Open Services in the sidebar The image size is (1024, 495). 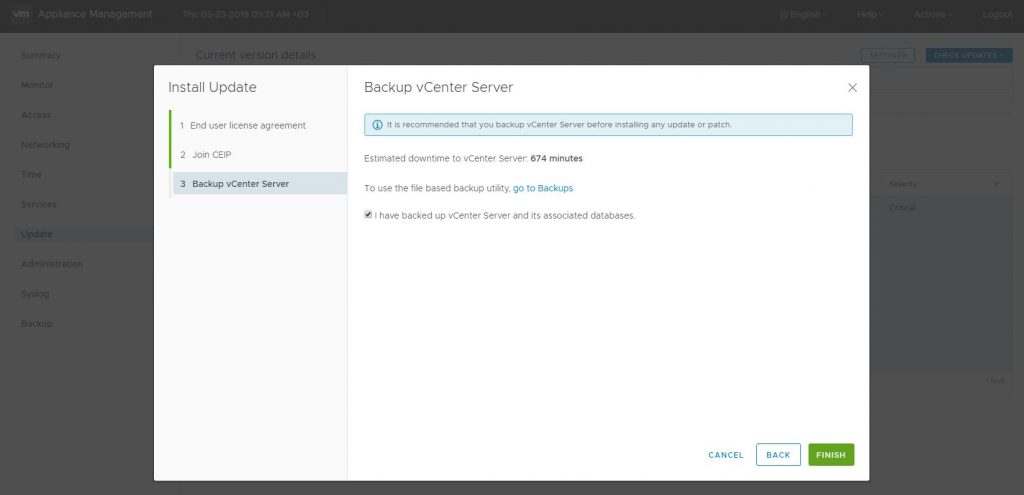click(39, 204)
